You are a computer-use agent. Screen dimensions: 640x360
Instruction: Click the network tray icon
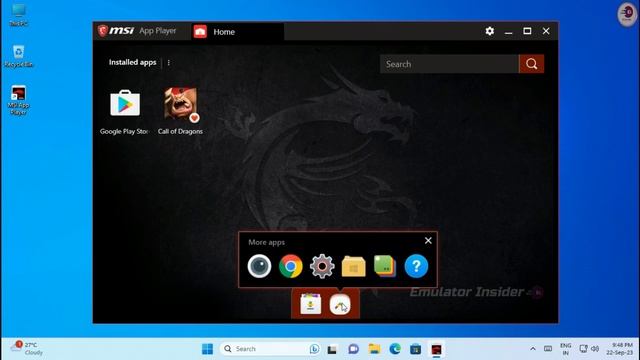coord(584,349)
